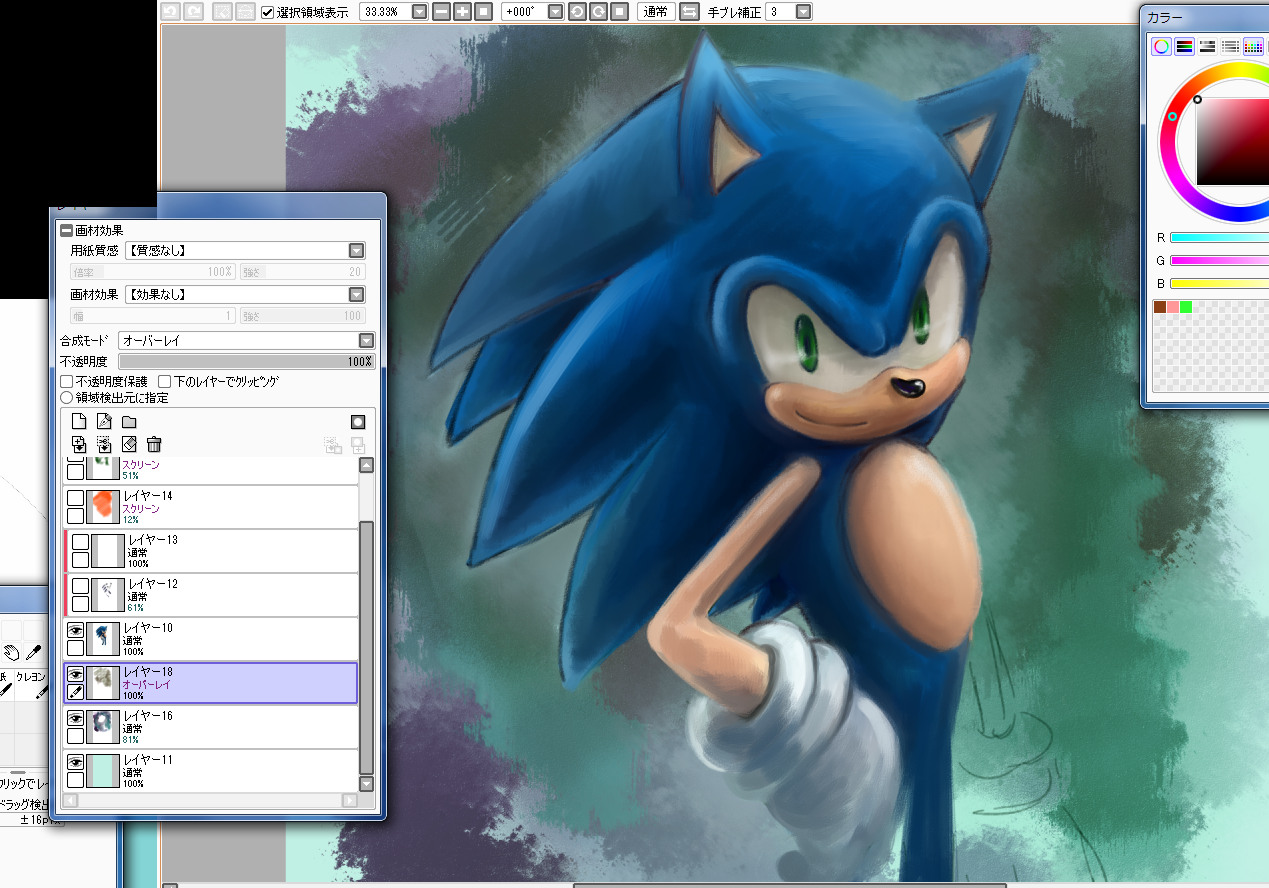Select the レイヤー16 layer row
This screenshot has width=1269, height=888.
pos(211,727)
